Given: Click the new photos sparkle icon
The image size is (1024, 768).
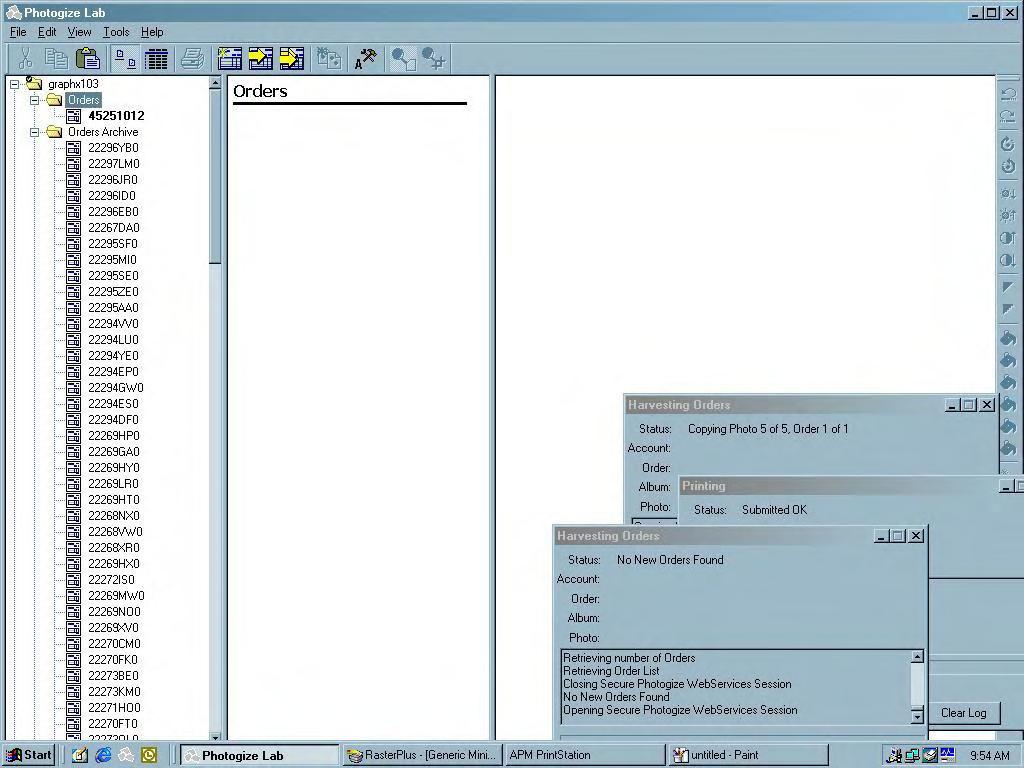Looking at the screenshot, I should coord(329,59).
